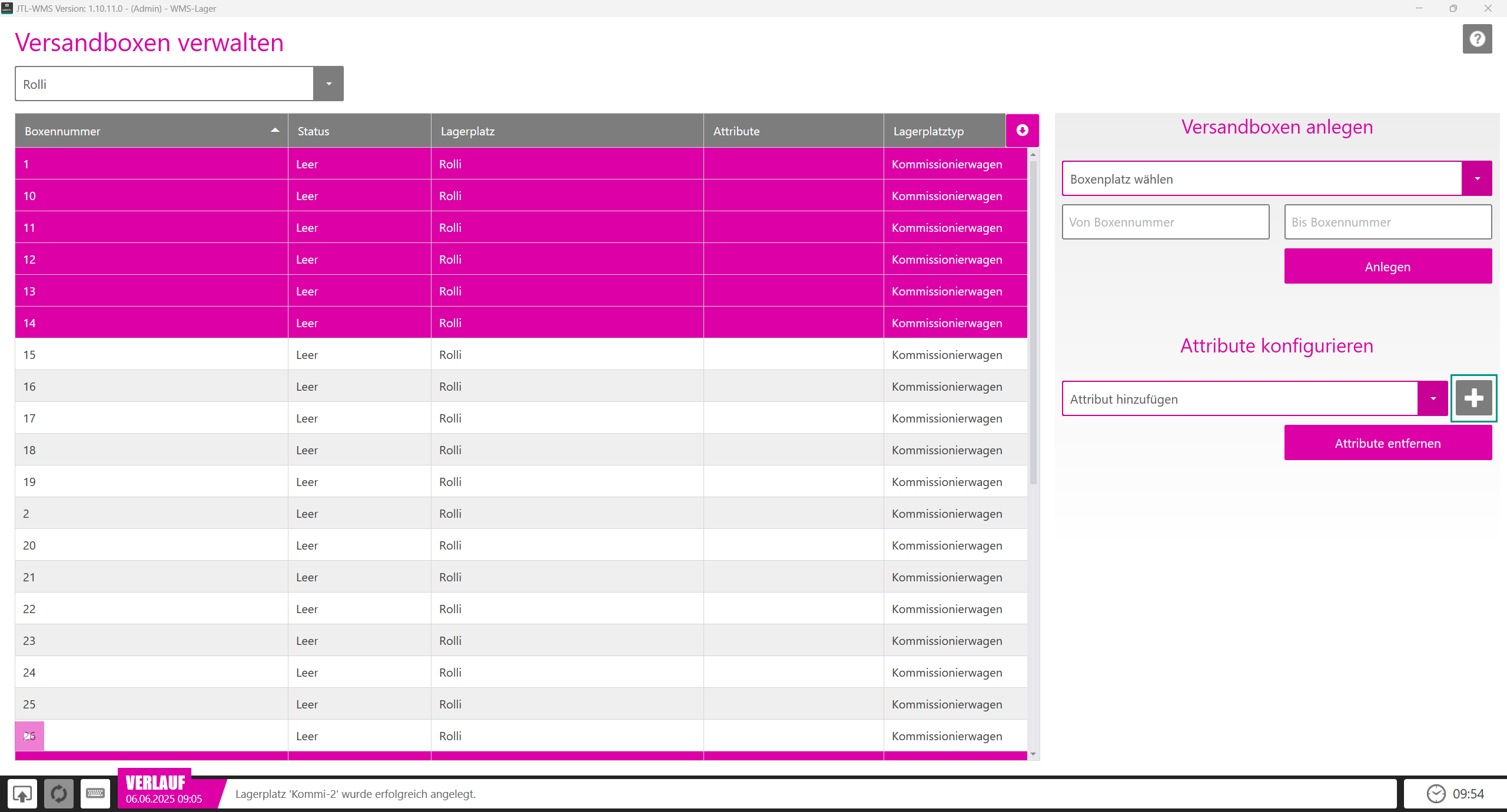Click the refresh icon in bottom bar
This screenshot has height=812, width=1507.
58,794
